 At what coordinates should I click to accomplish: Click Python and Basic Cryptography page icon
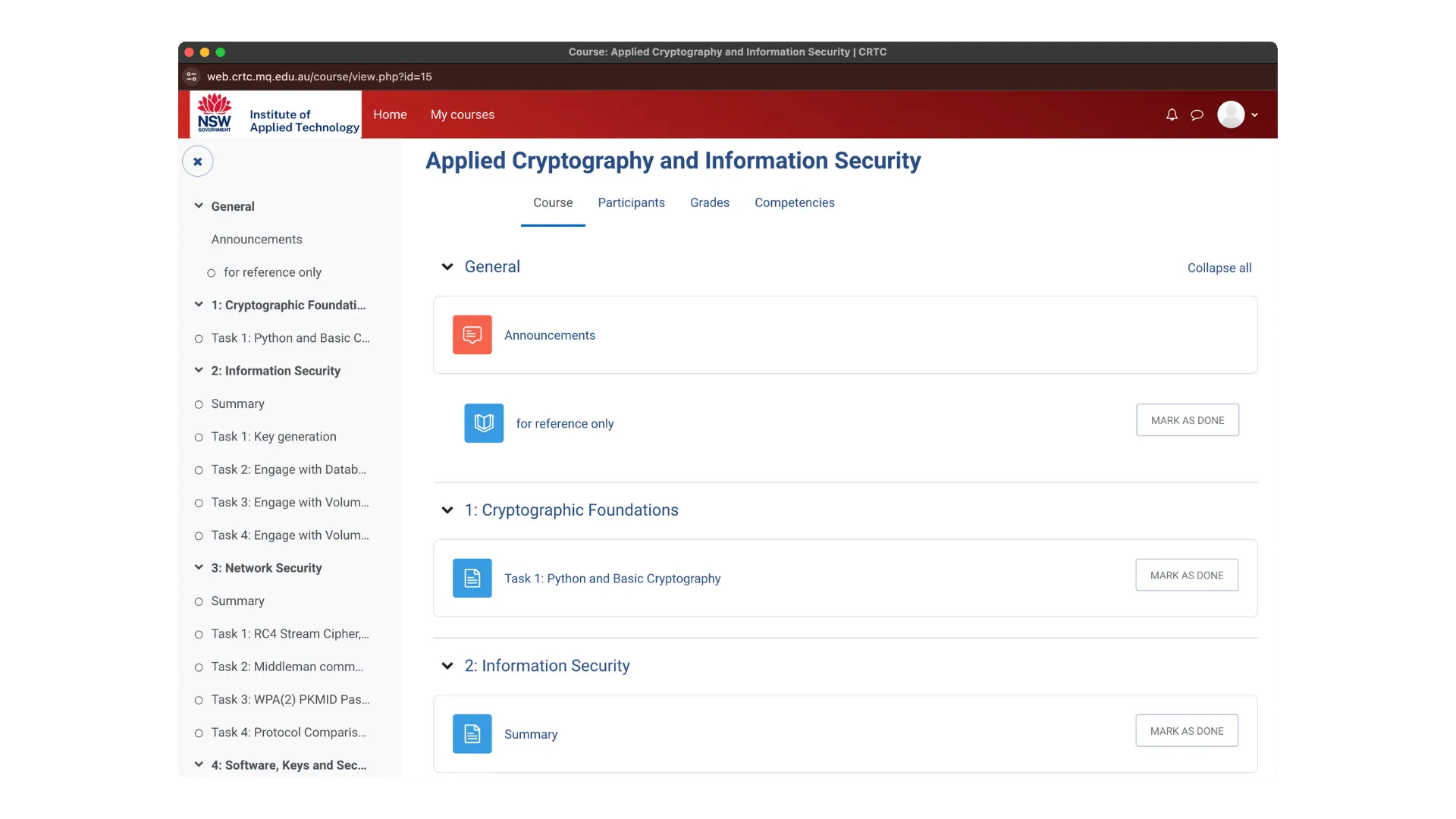[x=472, y=578]
